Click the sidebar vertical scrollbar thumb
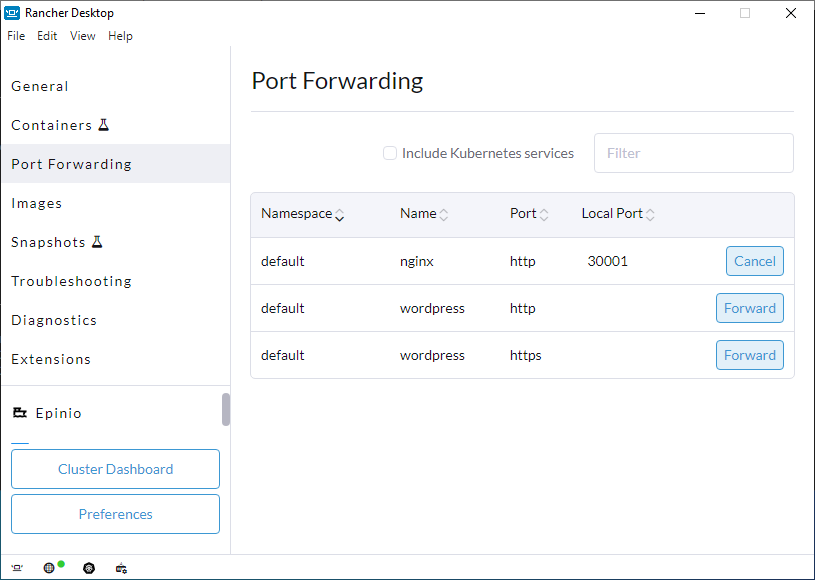 coord(226,410)
